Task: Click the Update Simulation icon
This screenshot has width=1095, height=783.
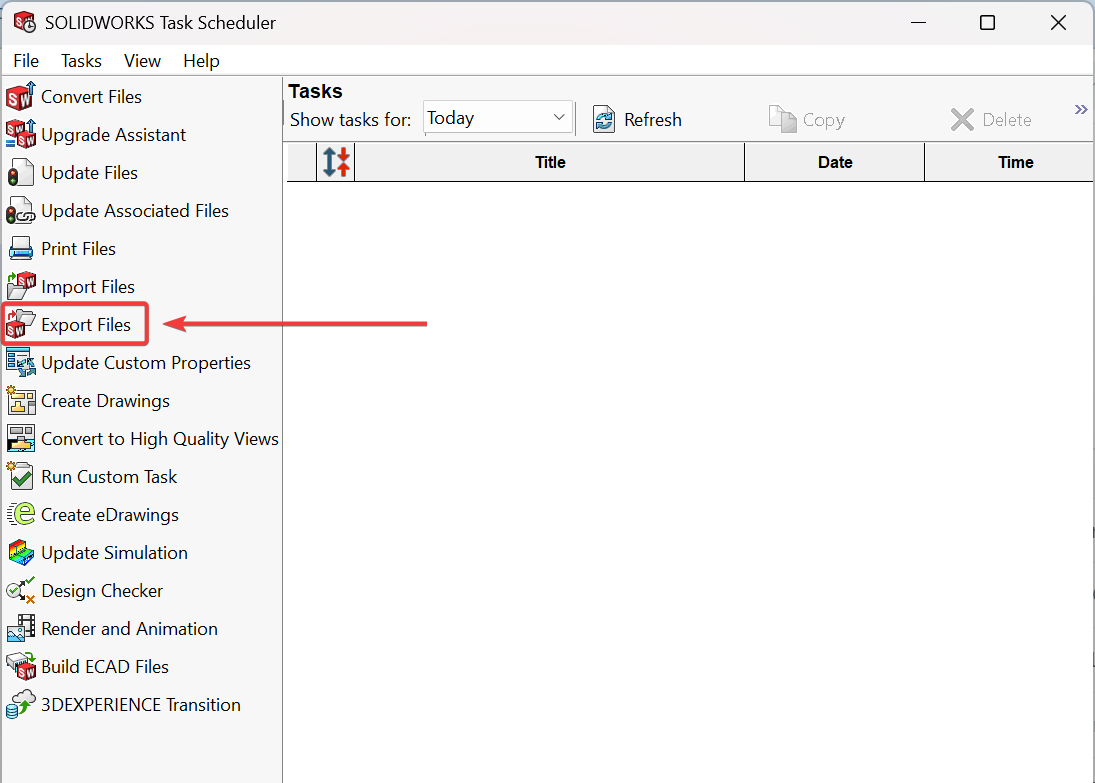Action: 20,553
